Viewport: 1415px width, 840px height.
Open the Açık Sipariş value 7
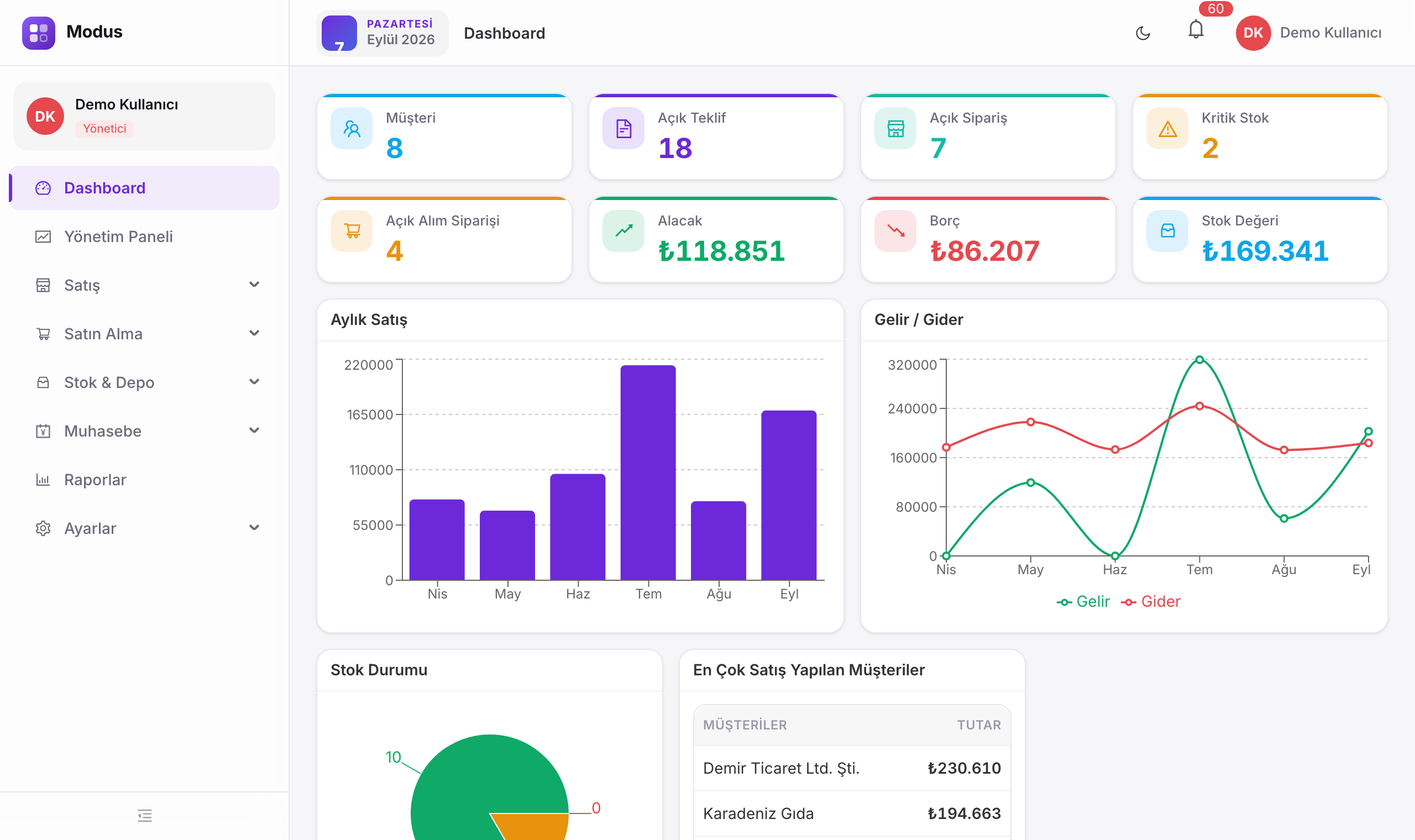coord(939,148)
